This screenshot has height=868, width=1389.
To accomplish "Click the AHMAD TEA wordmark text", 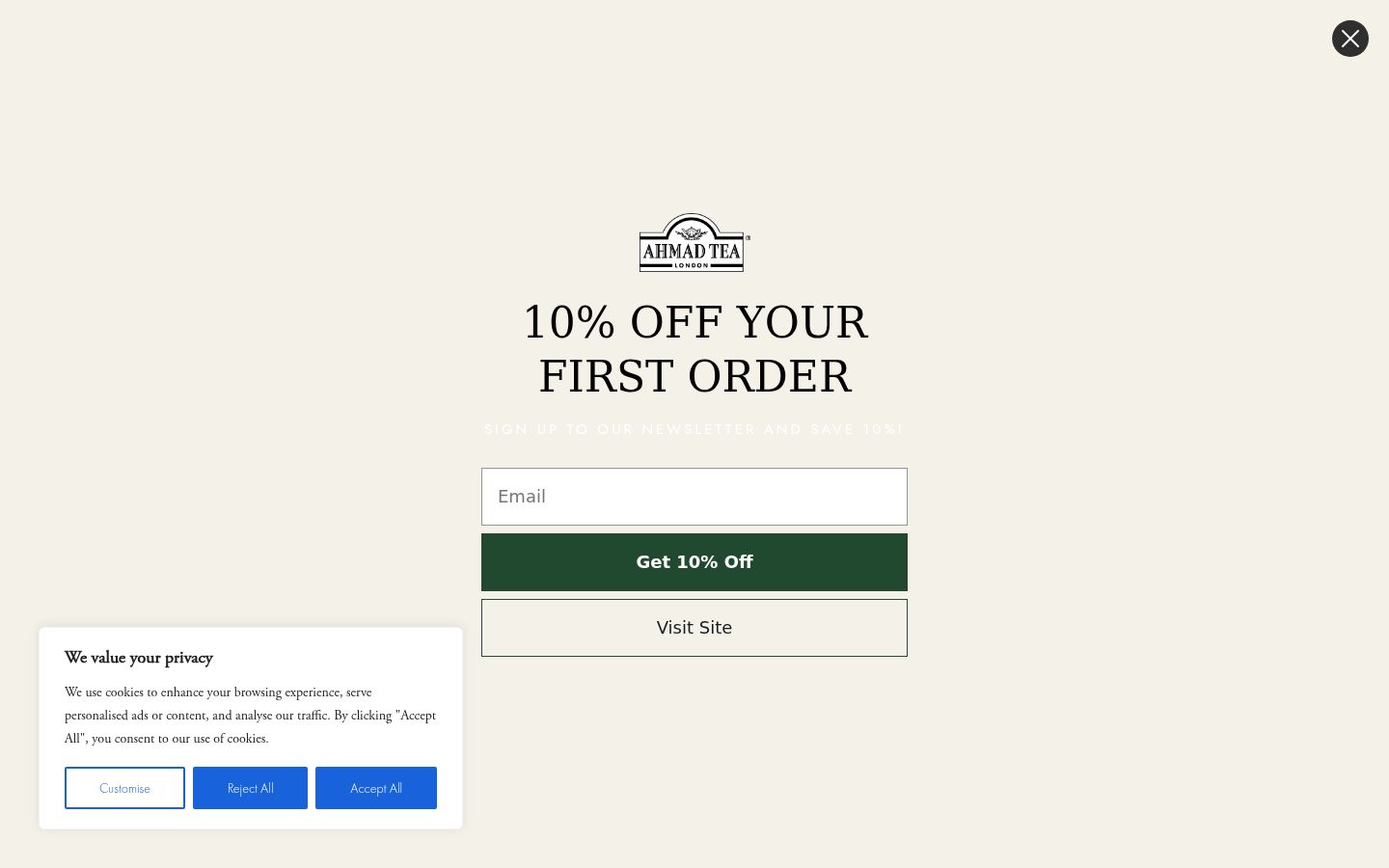I will click(692, 252).
